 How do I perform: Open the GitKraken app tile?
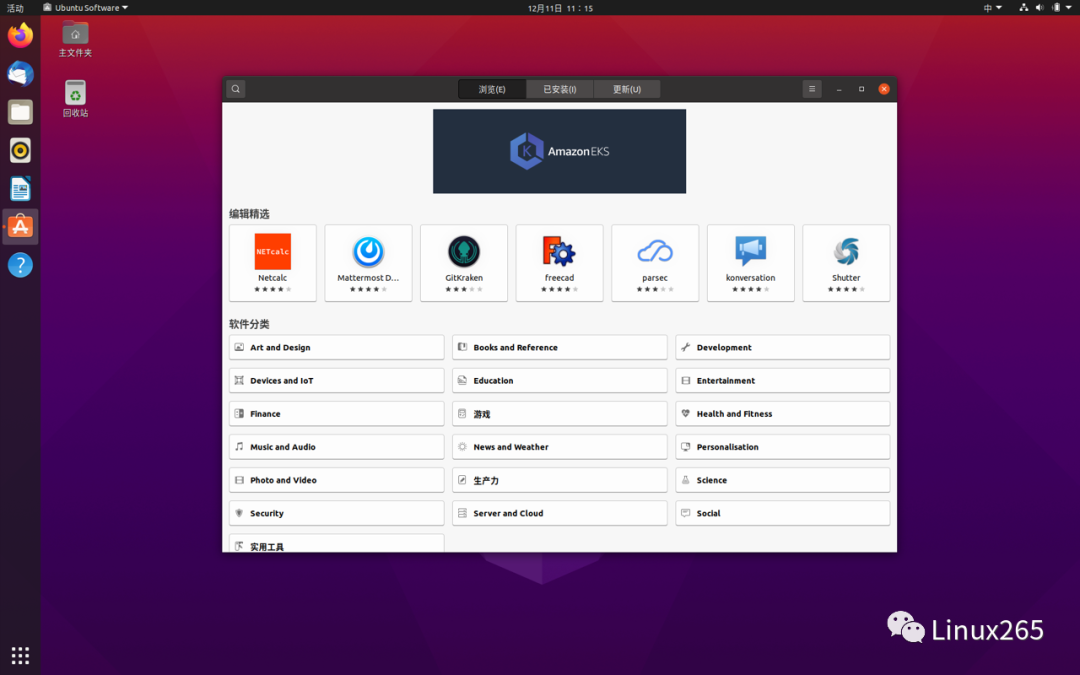(x=464, y=263)
